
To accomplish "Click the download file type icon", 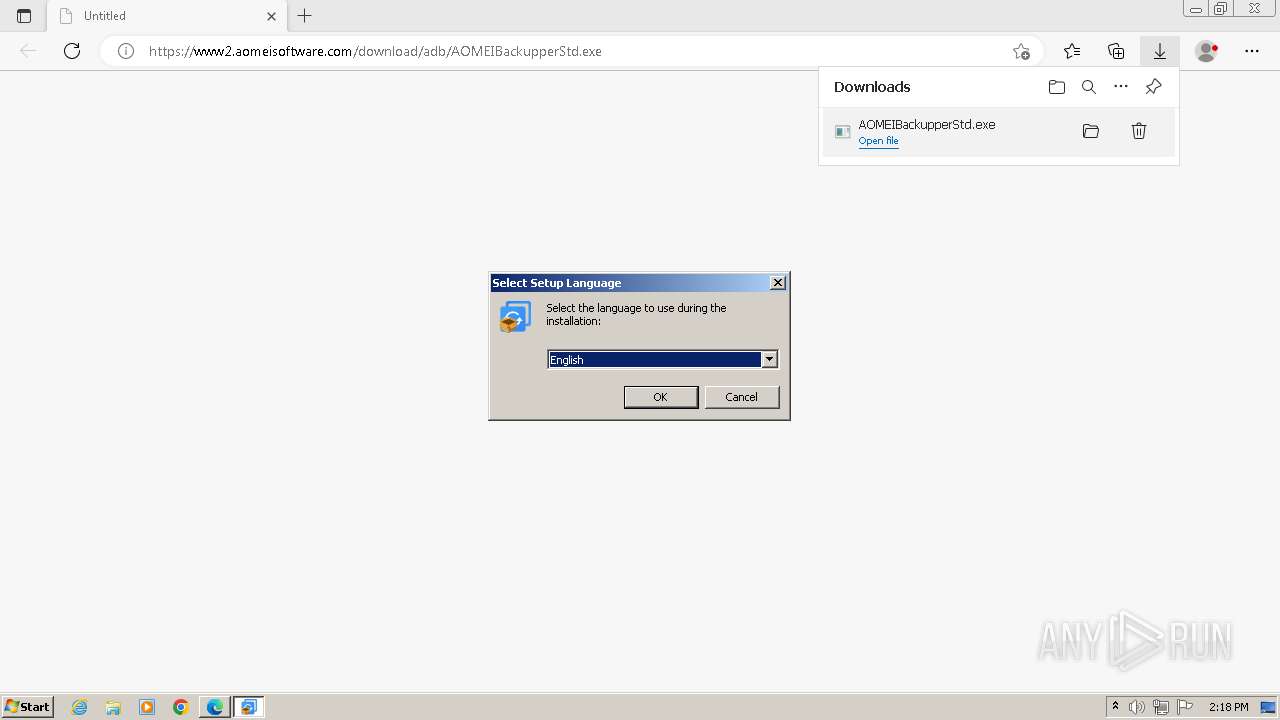I will point(842,132).
